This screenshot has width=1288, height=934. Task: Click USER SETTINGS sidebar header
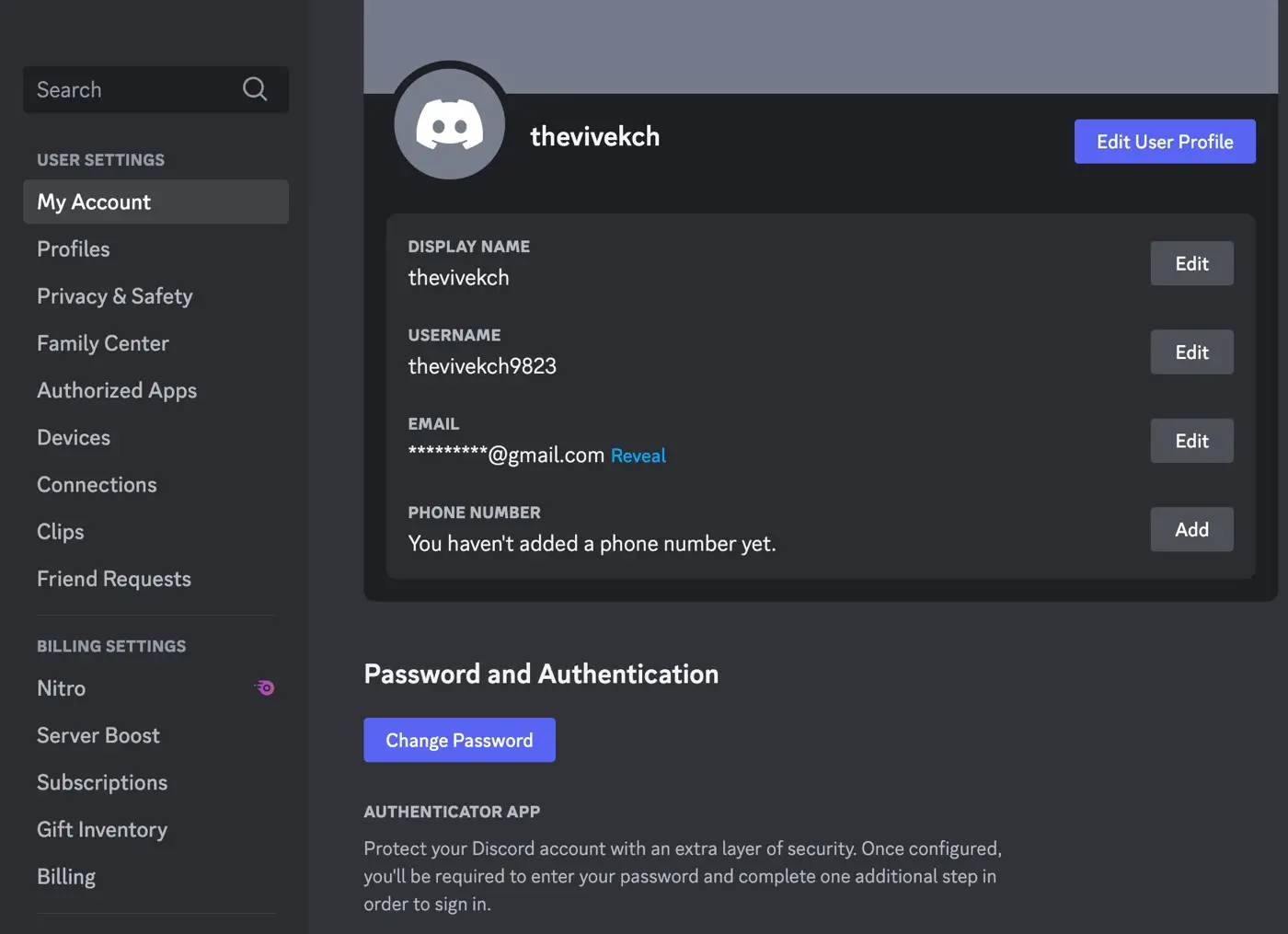pos(100,160)
